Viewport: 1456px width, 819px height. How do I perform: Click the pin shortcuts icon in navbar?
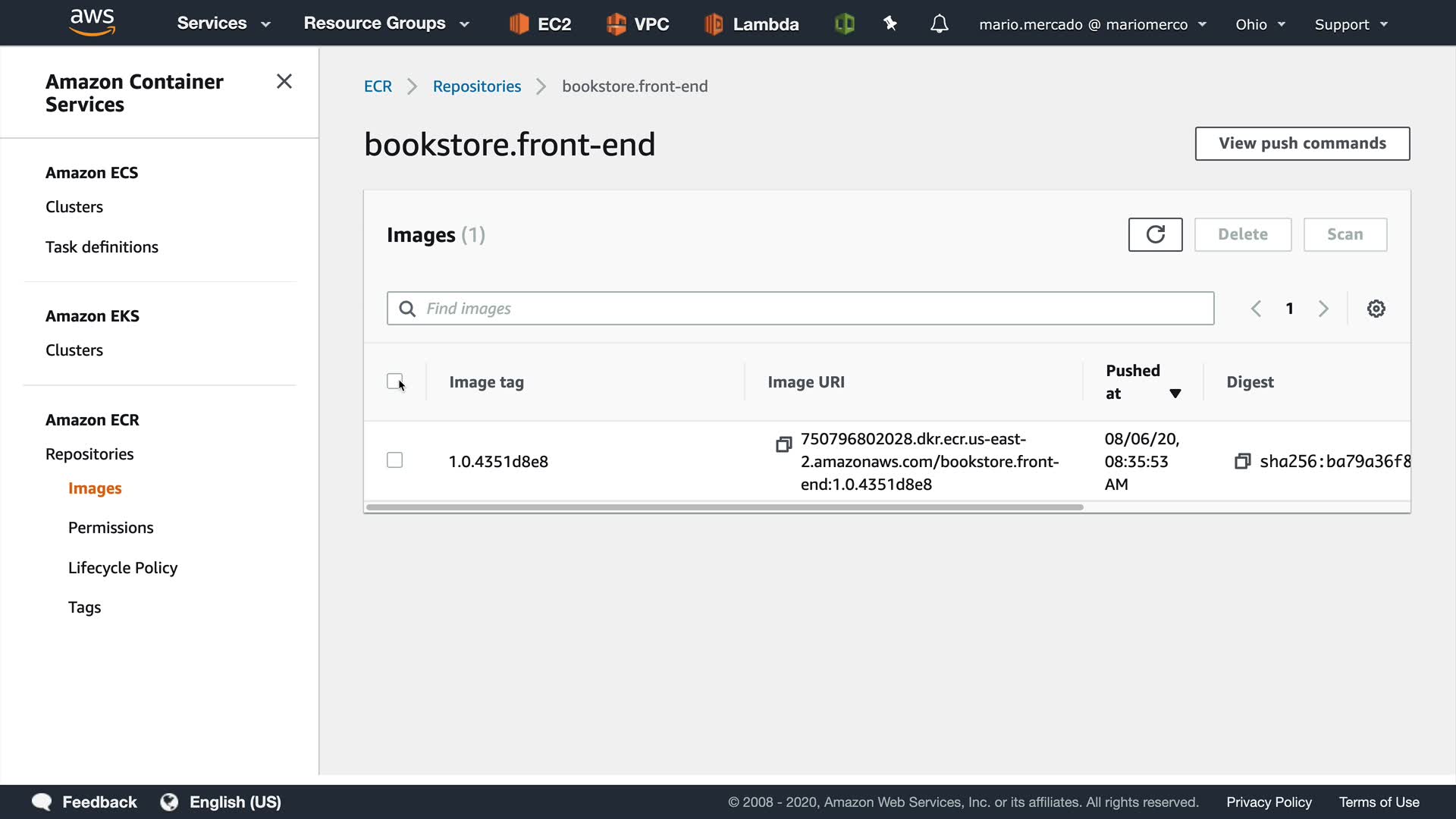click(x=890, y=24)
